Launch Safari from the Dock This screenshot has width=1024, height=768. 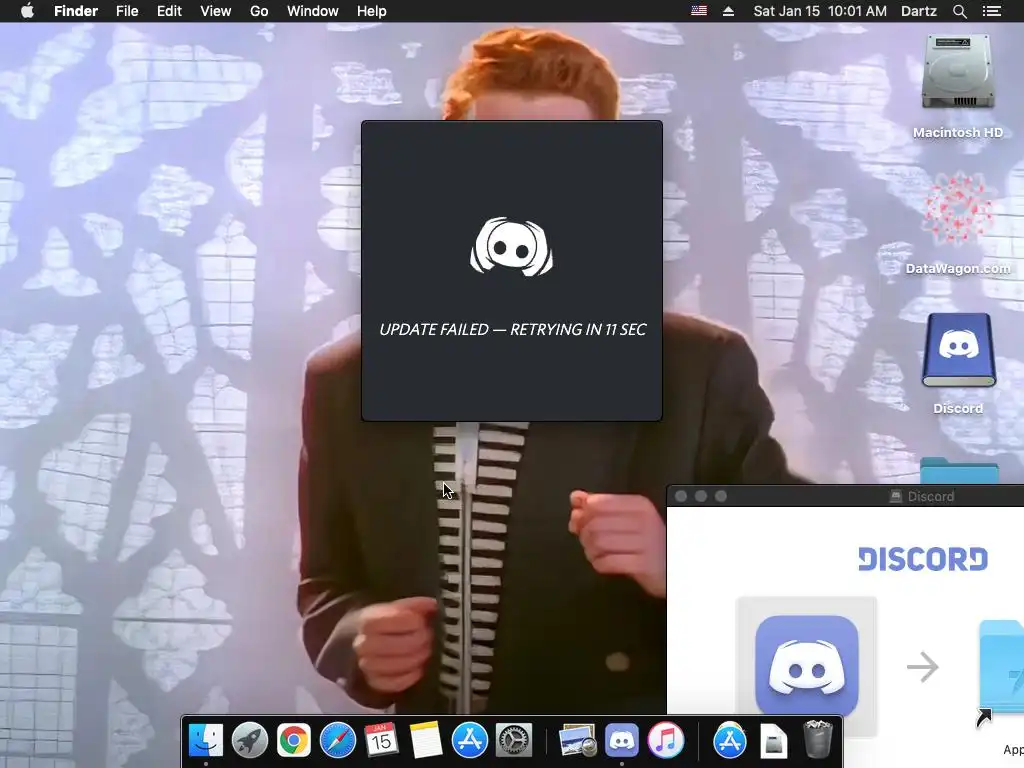coord(338,740)
